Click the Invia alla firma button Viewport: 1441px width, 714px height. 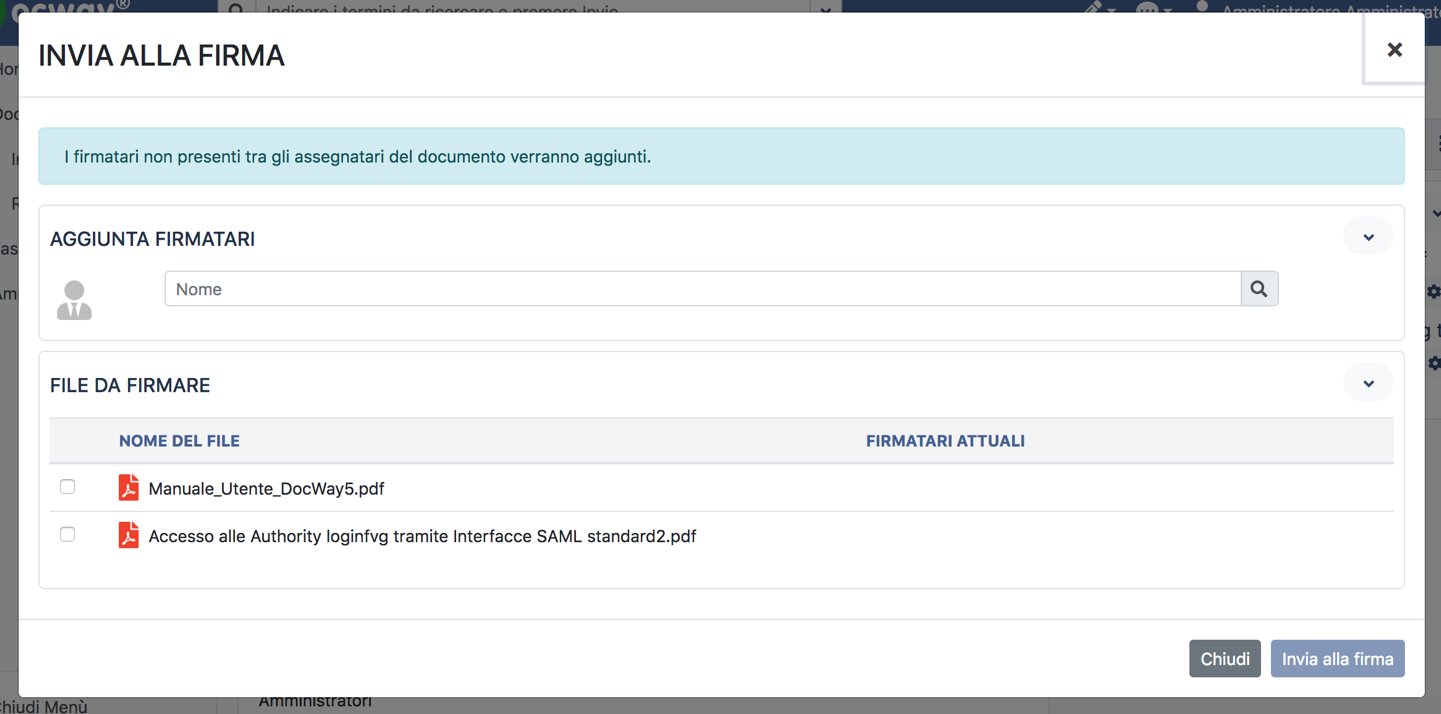(1337, 659)
